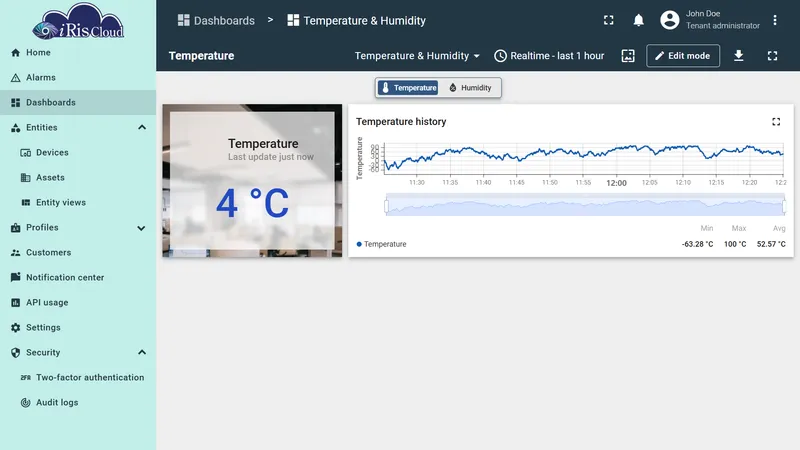Open the Notification center
This screenshot has width=800, height=450.
(x=78, y=278)
